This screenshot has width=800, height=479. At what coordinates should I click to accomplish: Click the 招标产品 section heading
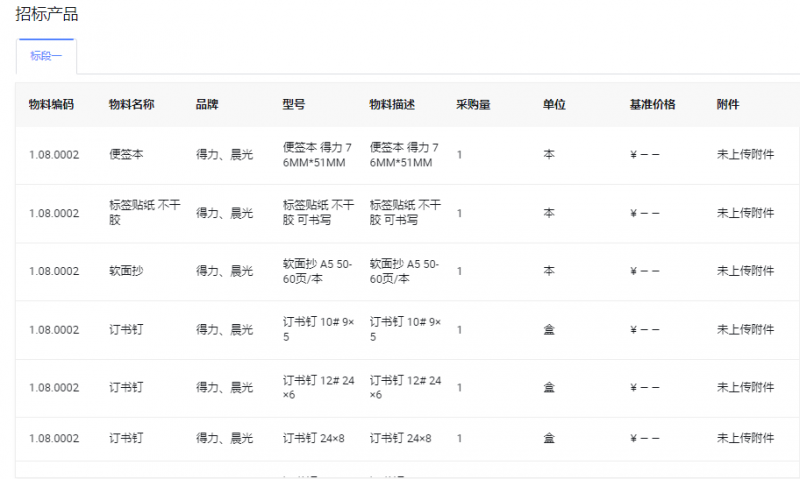point(47,14)
